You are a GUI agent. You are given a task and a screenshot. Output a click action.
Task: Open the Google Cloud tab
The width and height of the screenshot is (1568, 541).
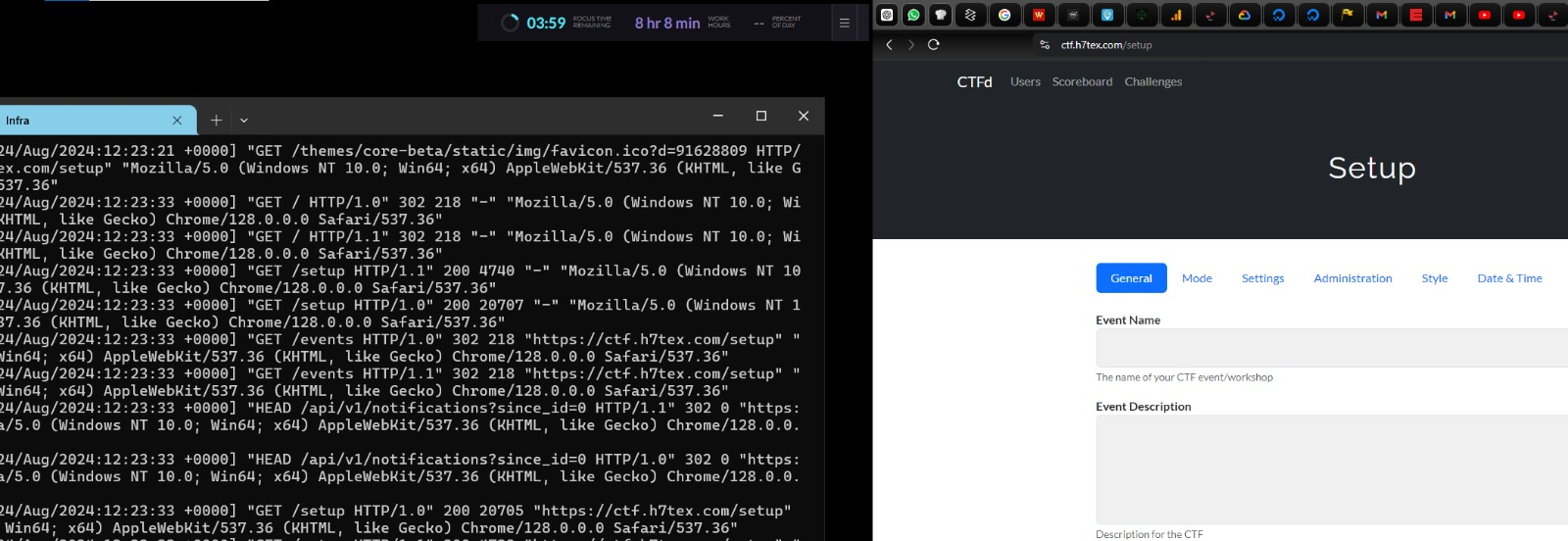coord(1245,15)
